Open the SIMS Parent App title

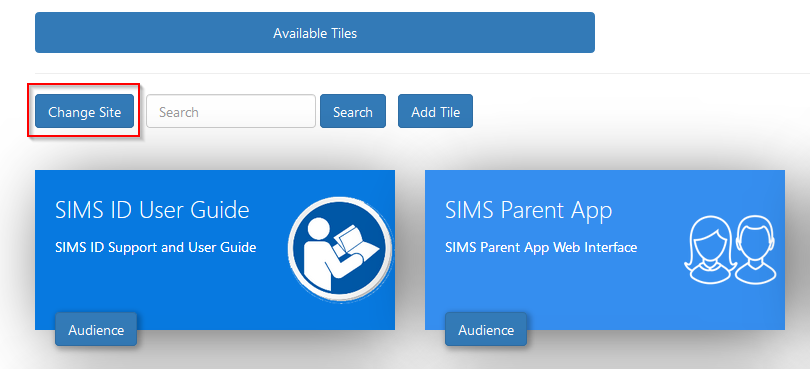(x=528, y=211)
